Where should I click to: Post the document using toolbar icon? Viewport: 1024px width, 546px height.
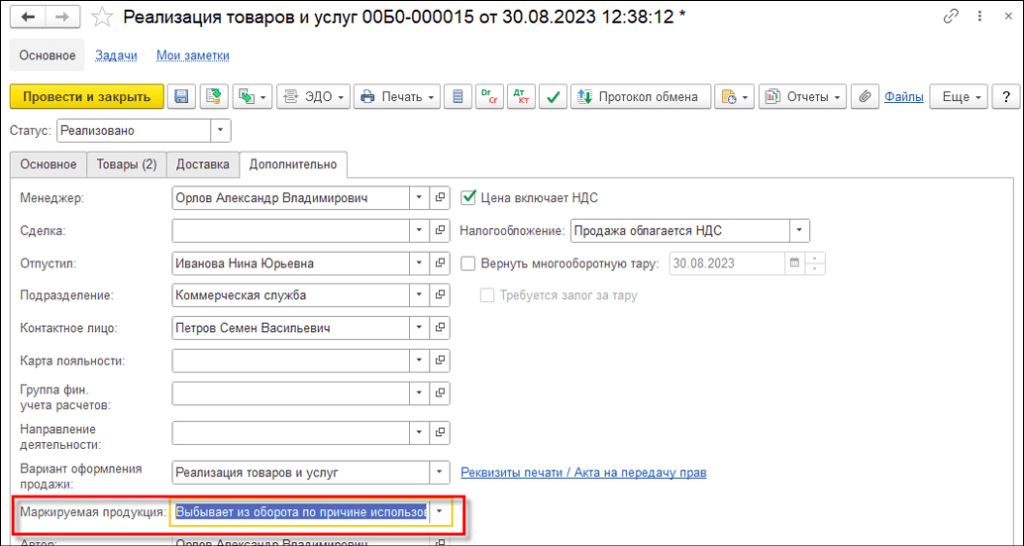pos(214,97)
